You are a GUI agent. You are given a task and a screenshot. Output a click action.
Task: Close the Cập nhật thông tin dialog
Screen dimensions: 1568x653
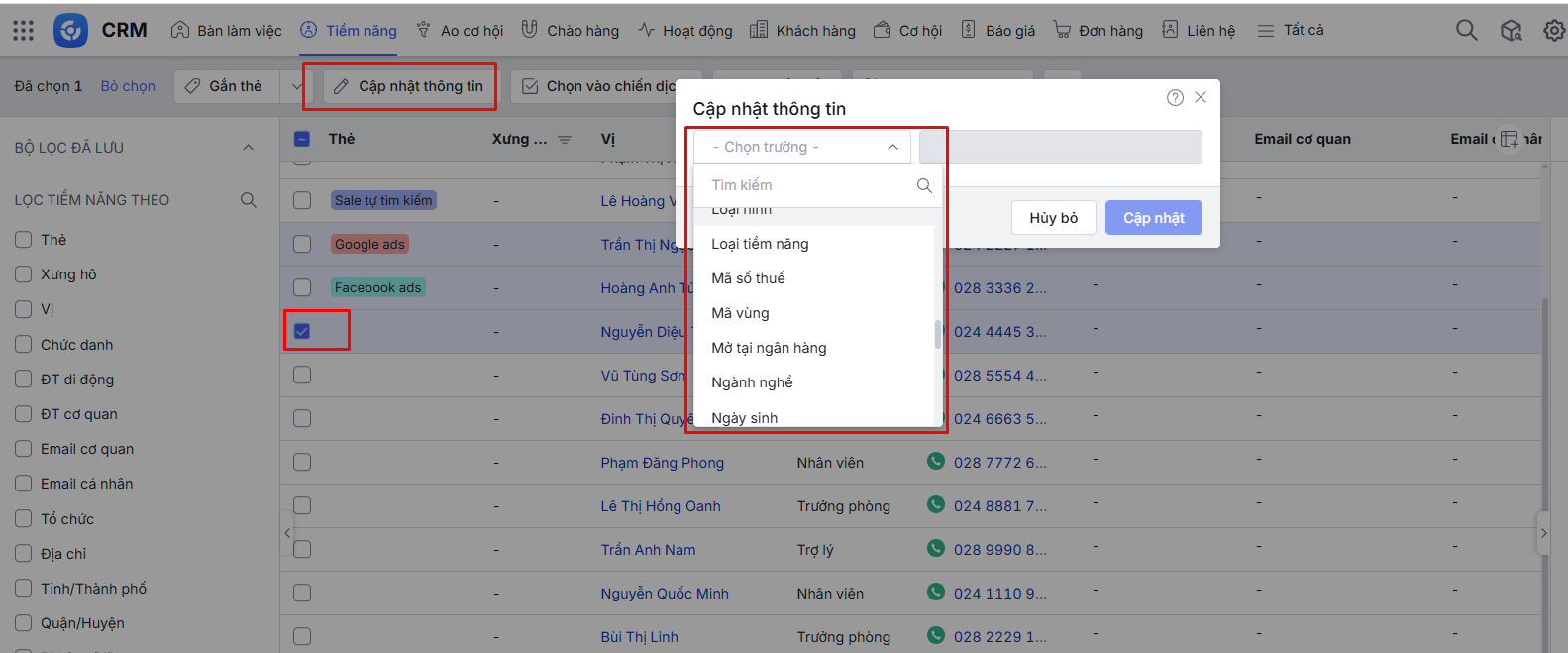pyautogui.click(x=1201, y=97)
